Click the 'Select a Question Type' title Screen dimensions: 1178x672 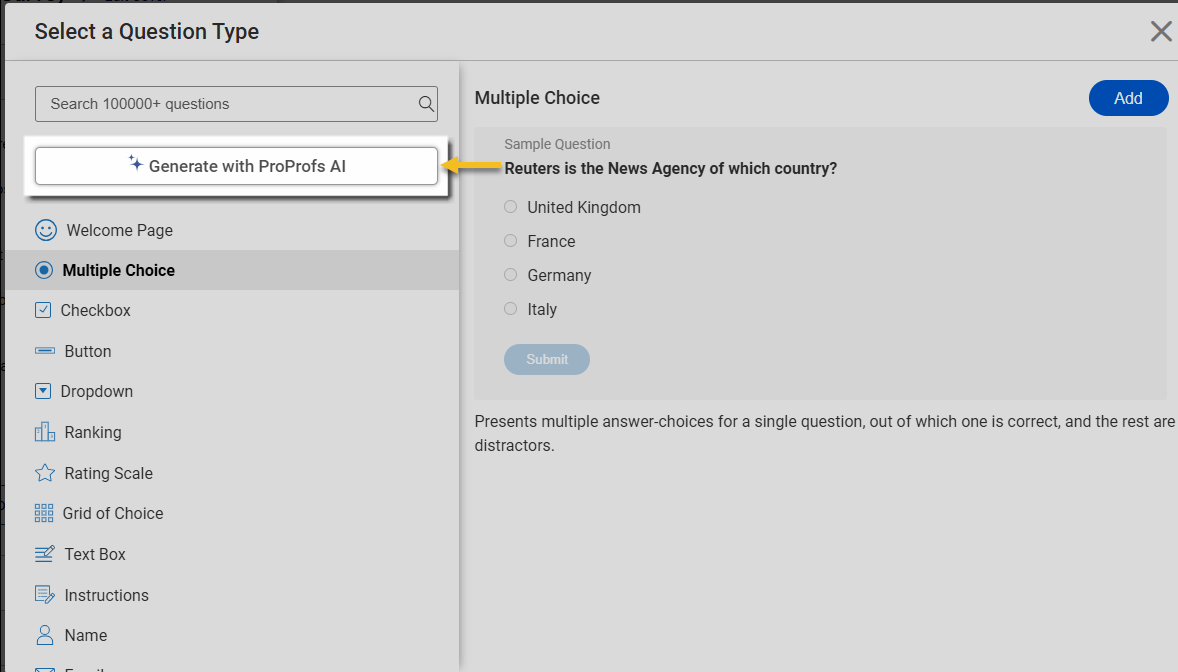pyautogui.click(x=146, y=32)
